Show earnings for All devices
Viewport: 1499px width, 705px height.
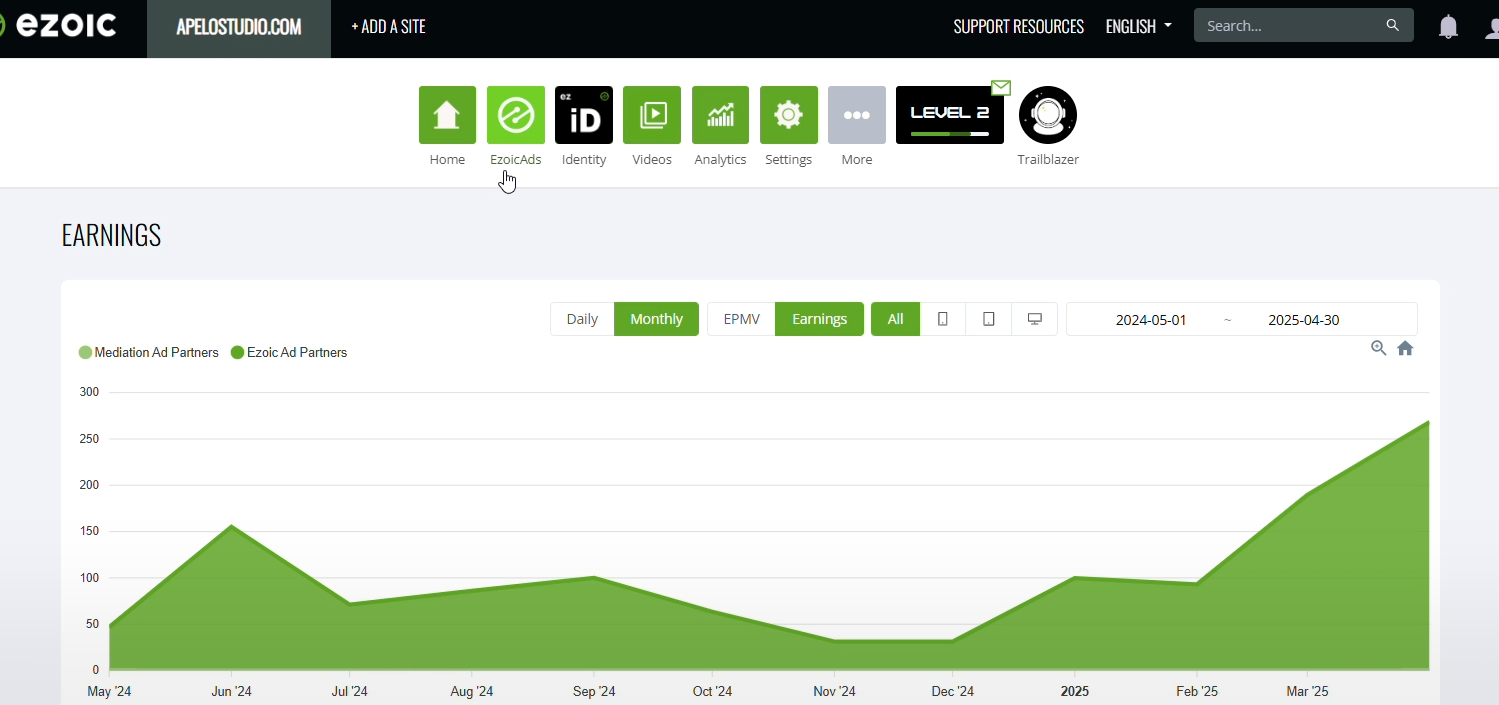pos(895,319)
